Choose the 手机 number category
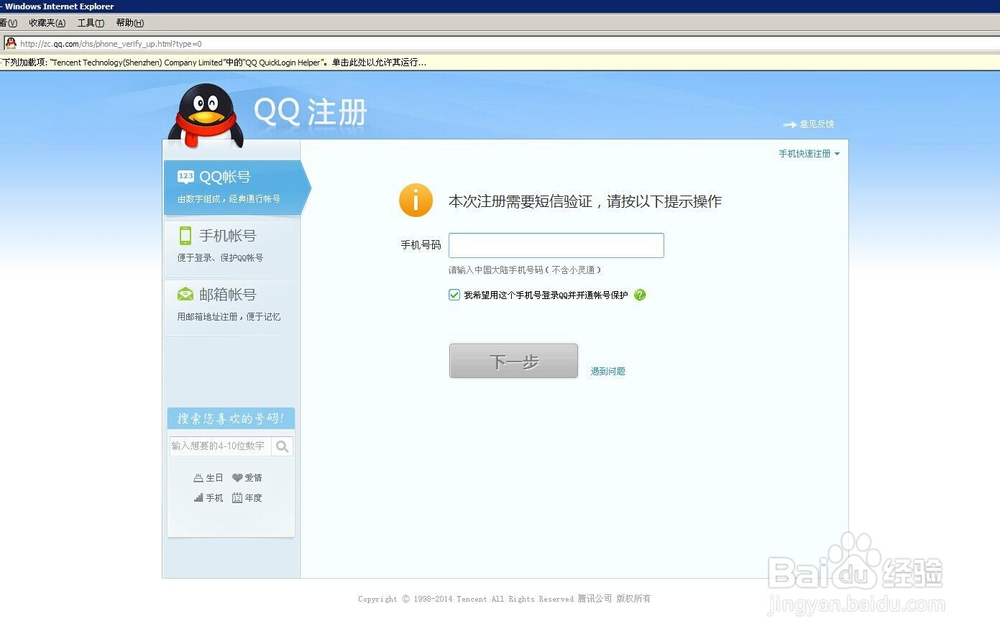This screenshot has height=639, width=1000. pos(209,497)
